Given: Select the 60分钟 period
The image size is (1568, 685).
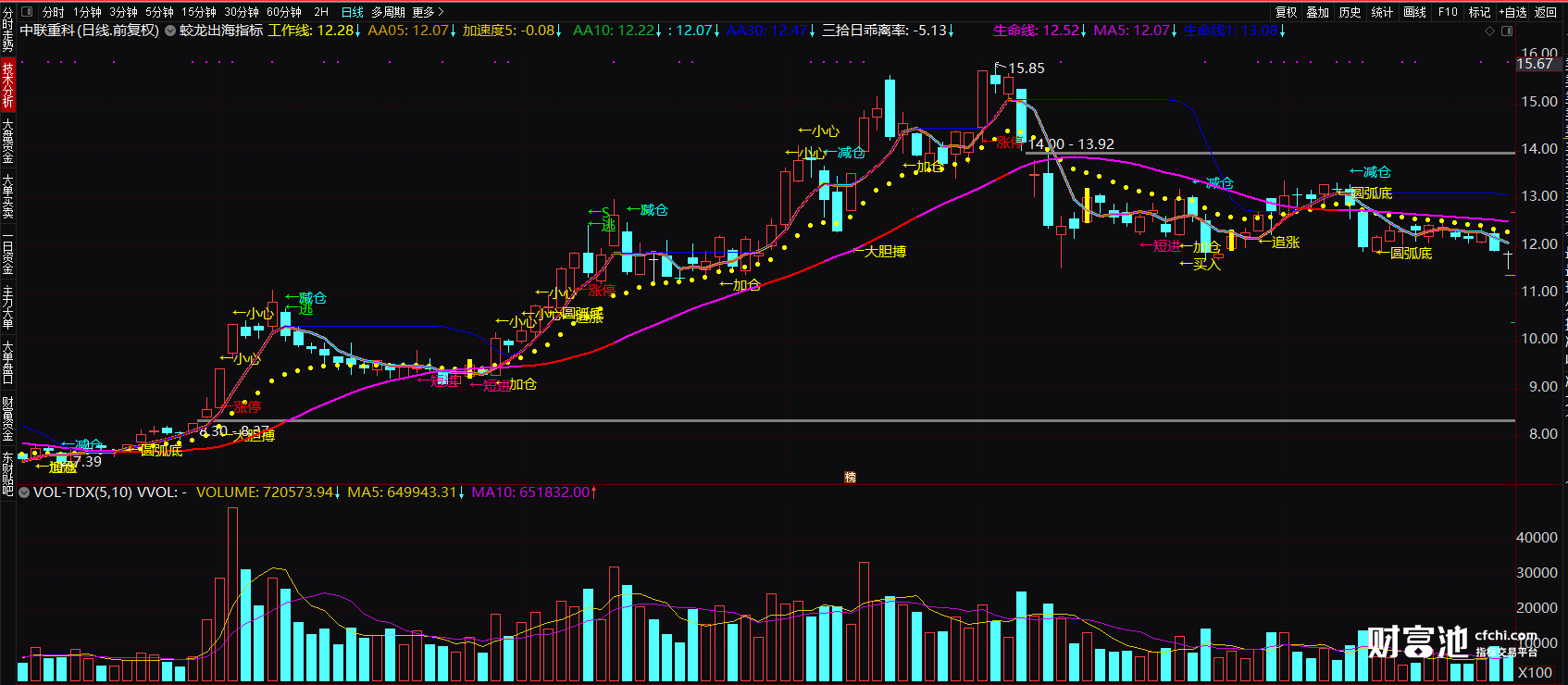Looking at the screenshot, I should tap(283, 12).
